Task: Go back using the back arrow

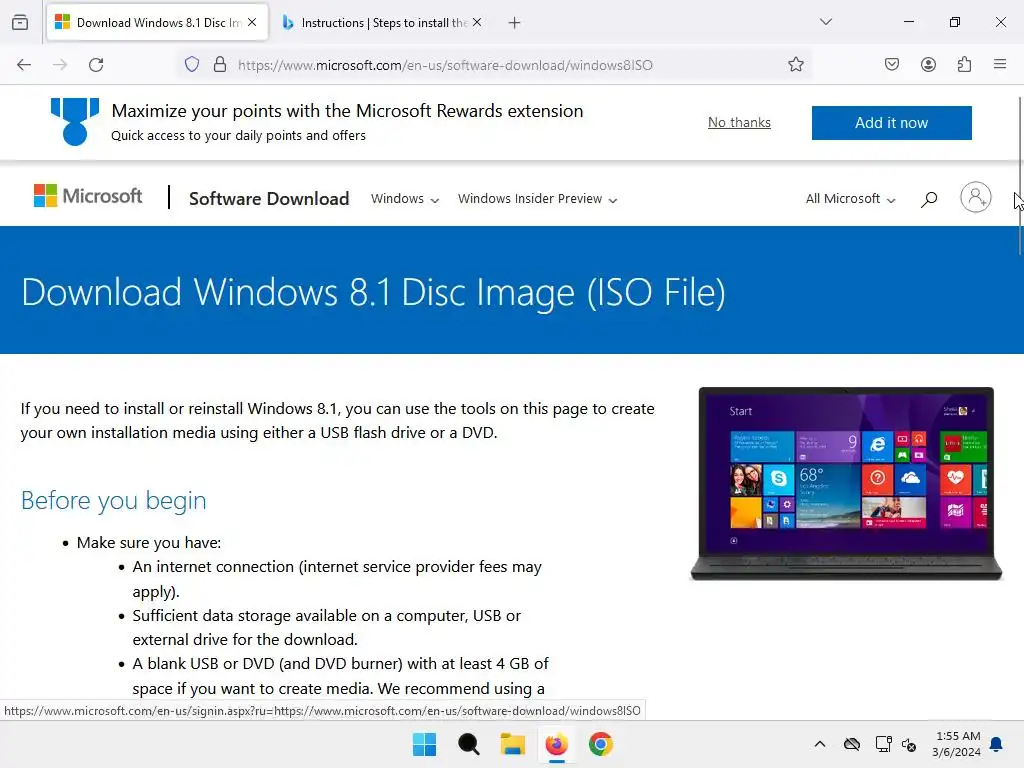Action: click(24, 65)
